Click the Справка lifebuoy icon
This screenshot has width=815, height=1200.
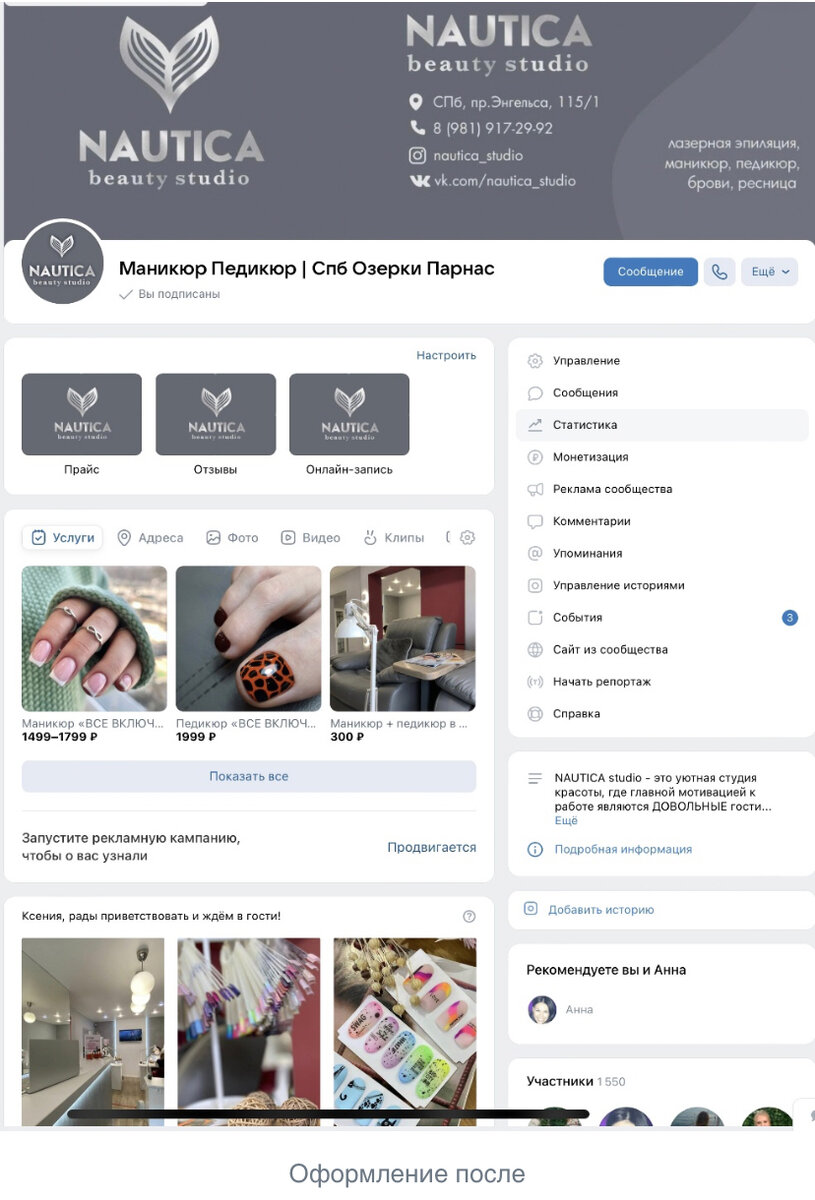(535, 713)
